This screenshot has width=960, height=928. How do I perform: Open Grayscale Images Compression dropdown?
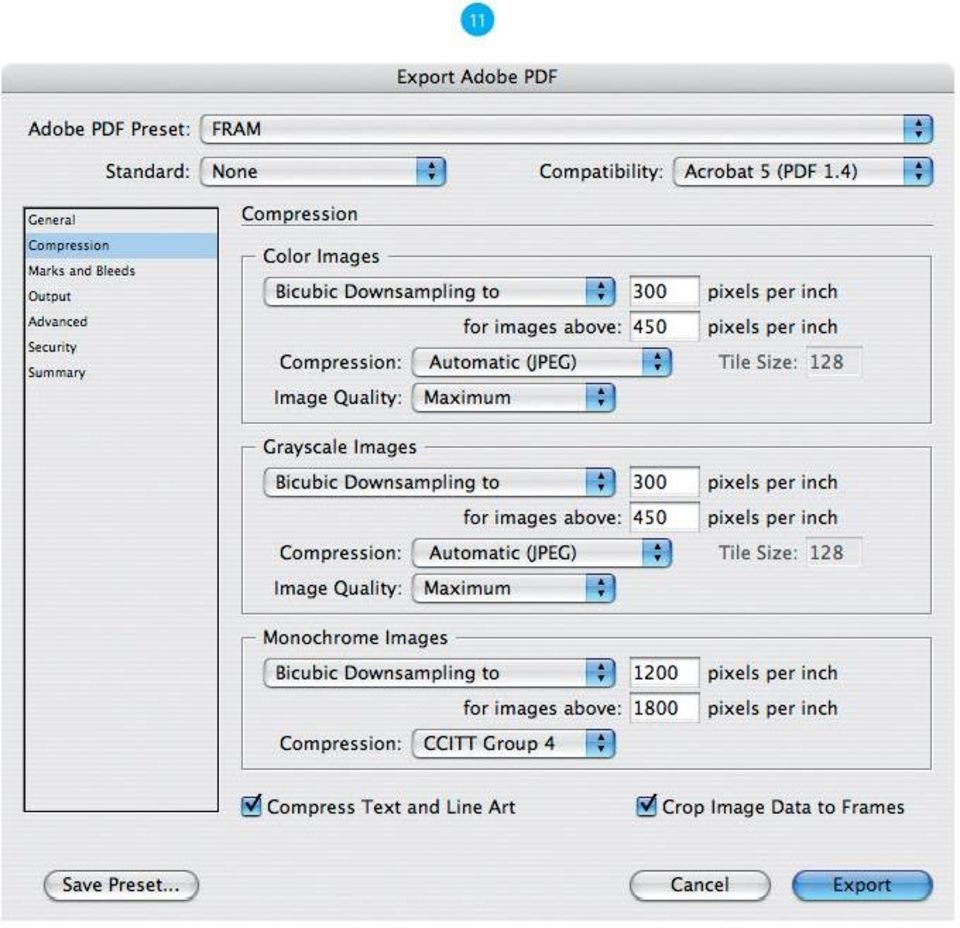(542, 553)
